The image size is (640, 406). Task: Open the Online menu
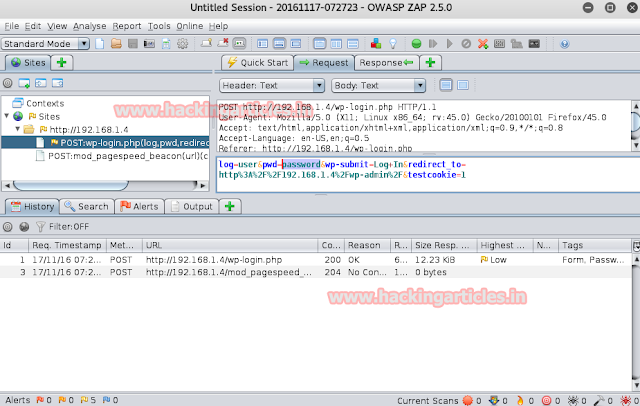tap(189, 26)
